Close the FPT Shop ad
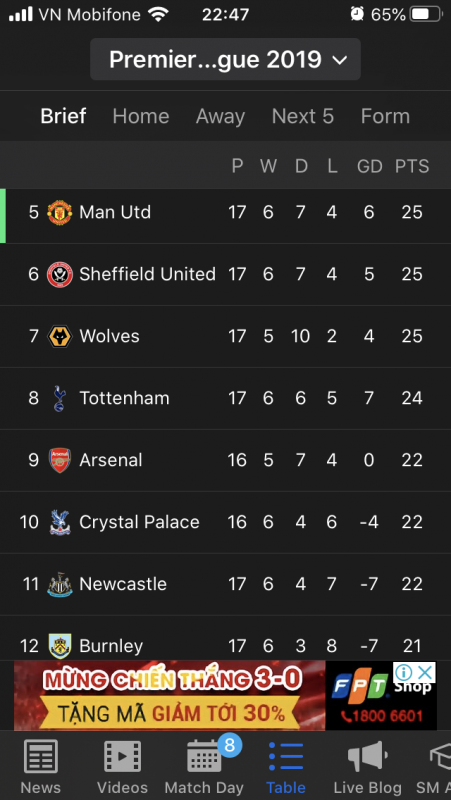 (425, 672)
